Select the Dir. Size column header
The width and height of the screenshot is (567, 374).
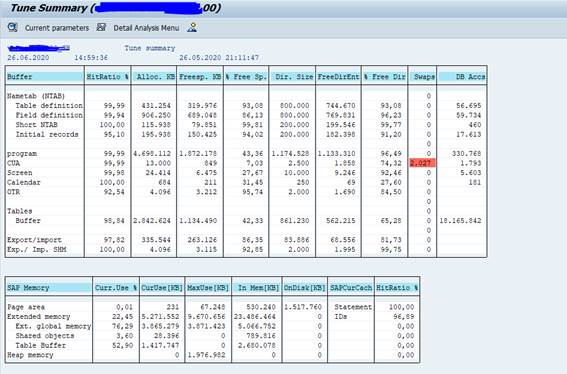tap(292, 77)
